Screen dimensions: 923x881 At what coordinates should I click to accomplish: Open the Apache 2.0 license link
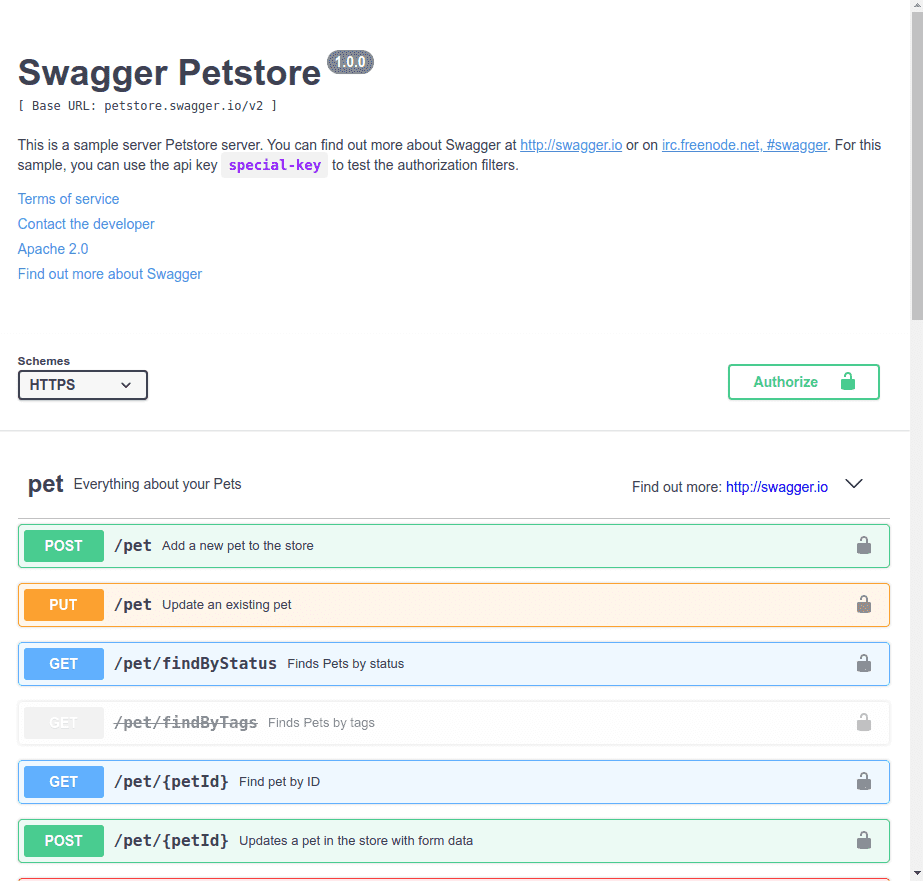[53, 249]
